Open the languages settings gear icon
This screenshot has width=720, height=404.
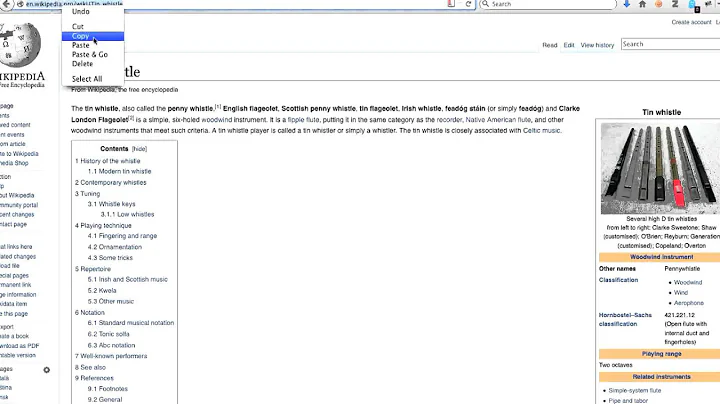click(x=46, y=370)
